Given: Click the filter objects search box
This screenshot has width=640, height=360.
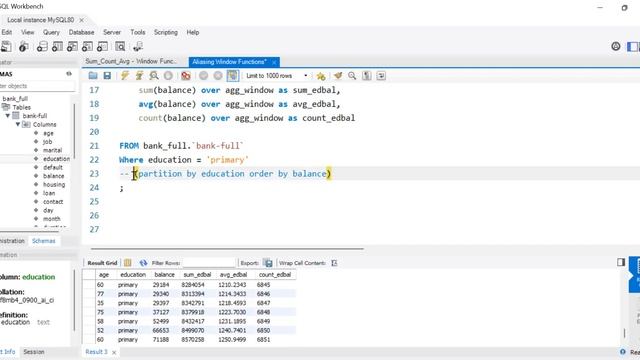Looking at the screenshot, I should click(x=38, y=86).
